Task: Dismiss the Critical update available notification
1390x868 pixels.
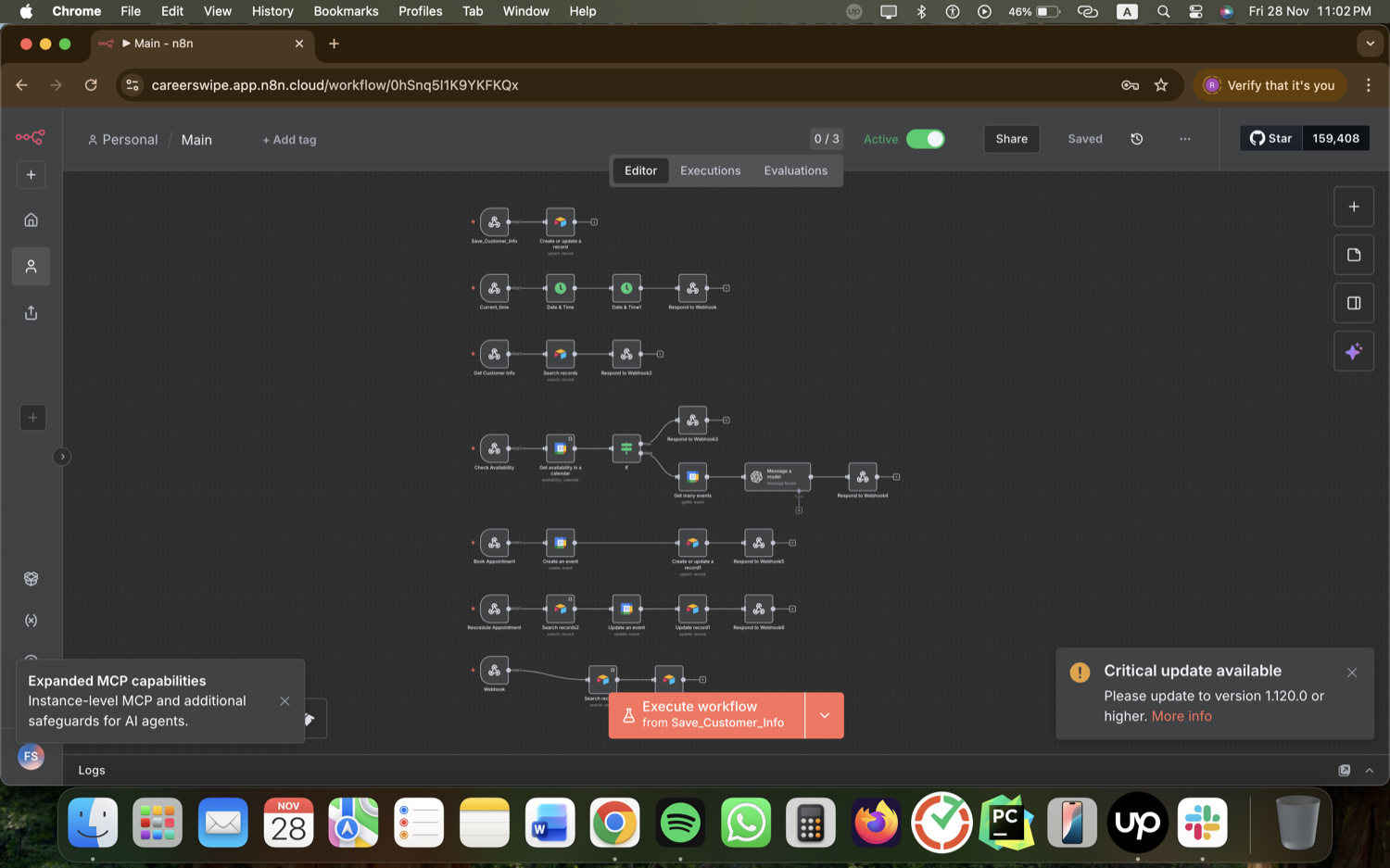Action: point(1352,673)
